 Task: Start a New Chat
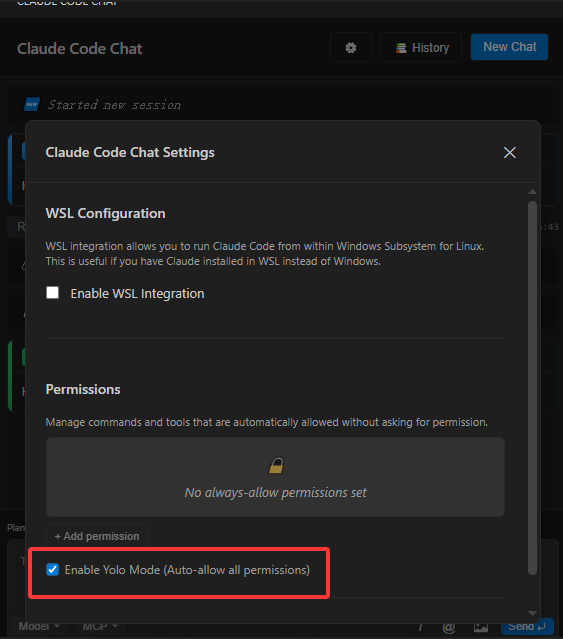click(509, 47)
